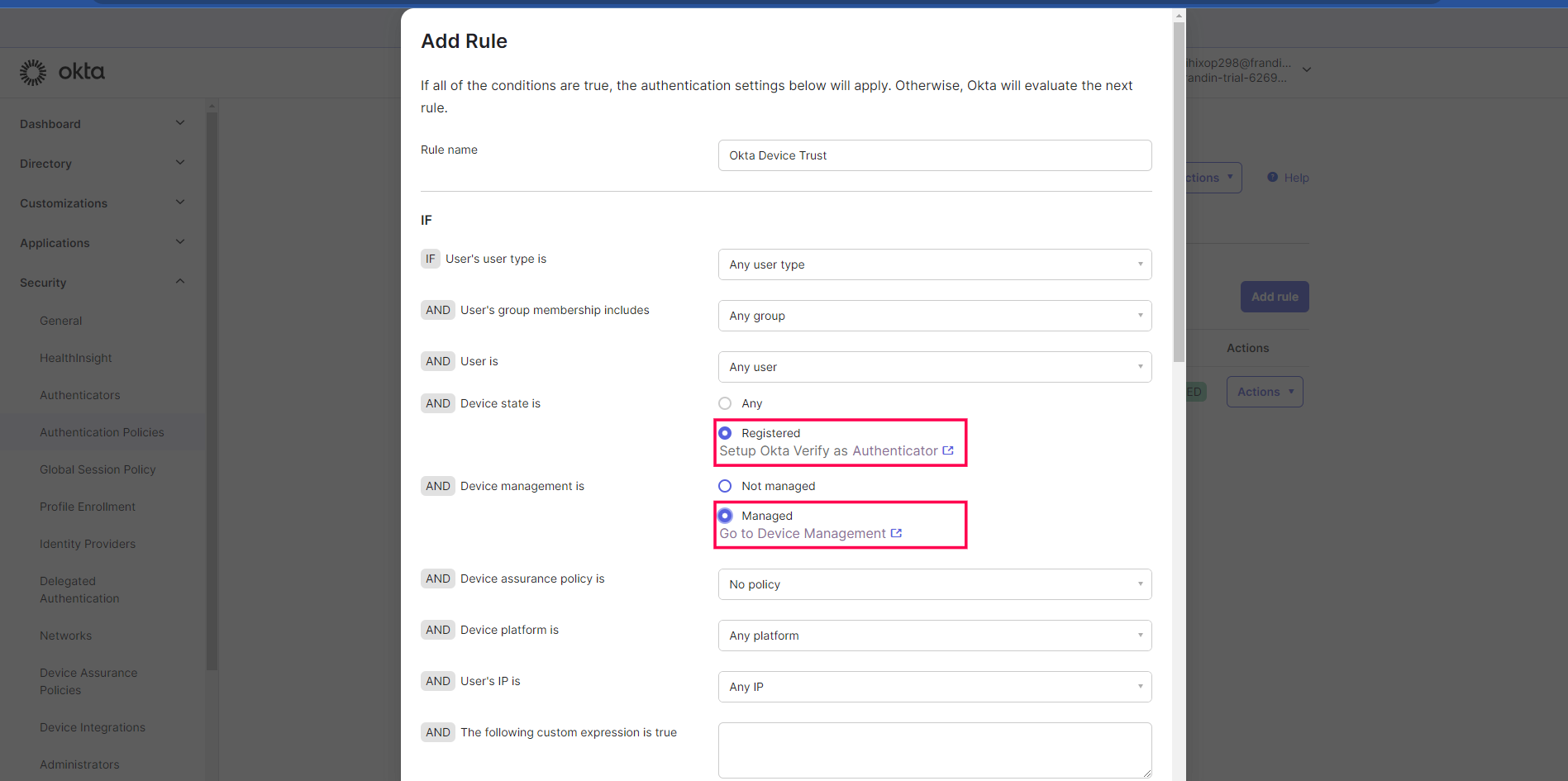
Task: Click external link icon next to Setup Okta Verify
Action: 947,450
